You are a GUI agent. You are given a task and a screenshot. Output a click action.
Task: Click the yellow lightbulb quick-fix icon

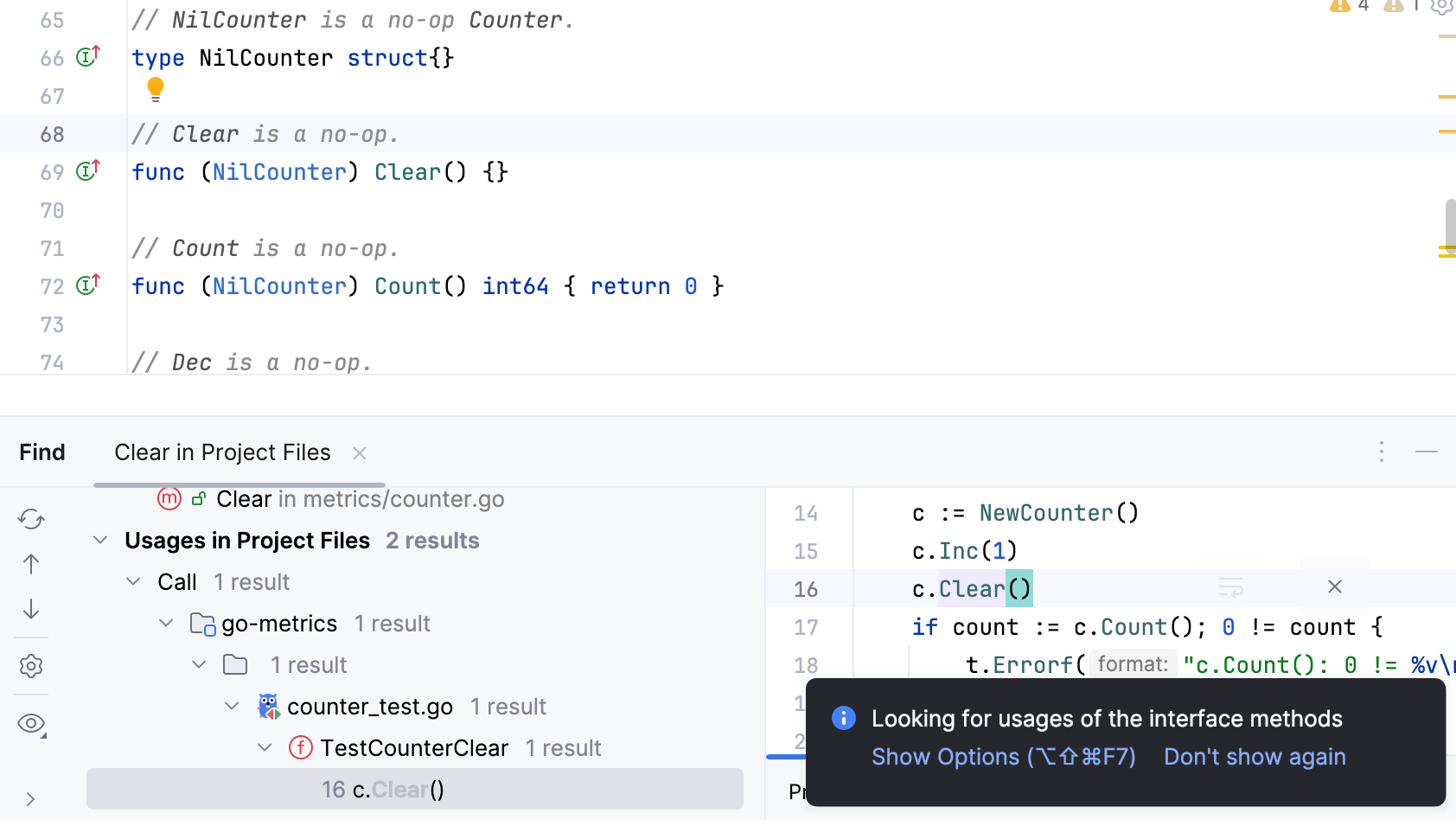click(156, 89)
